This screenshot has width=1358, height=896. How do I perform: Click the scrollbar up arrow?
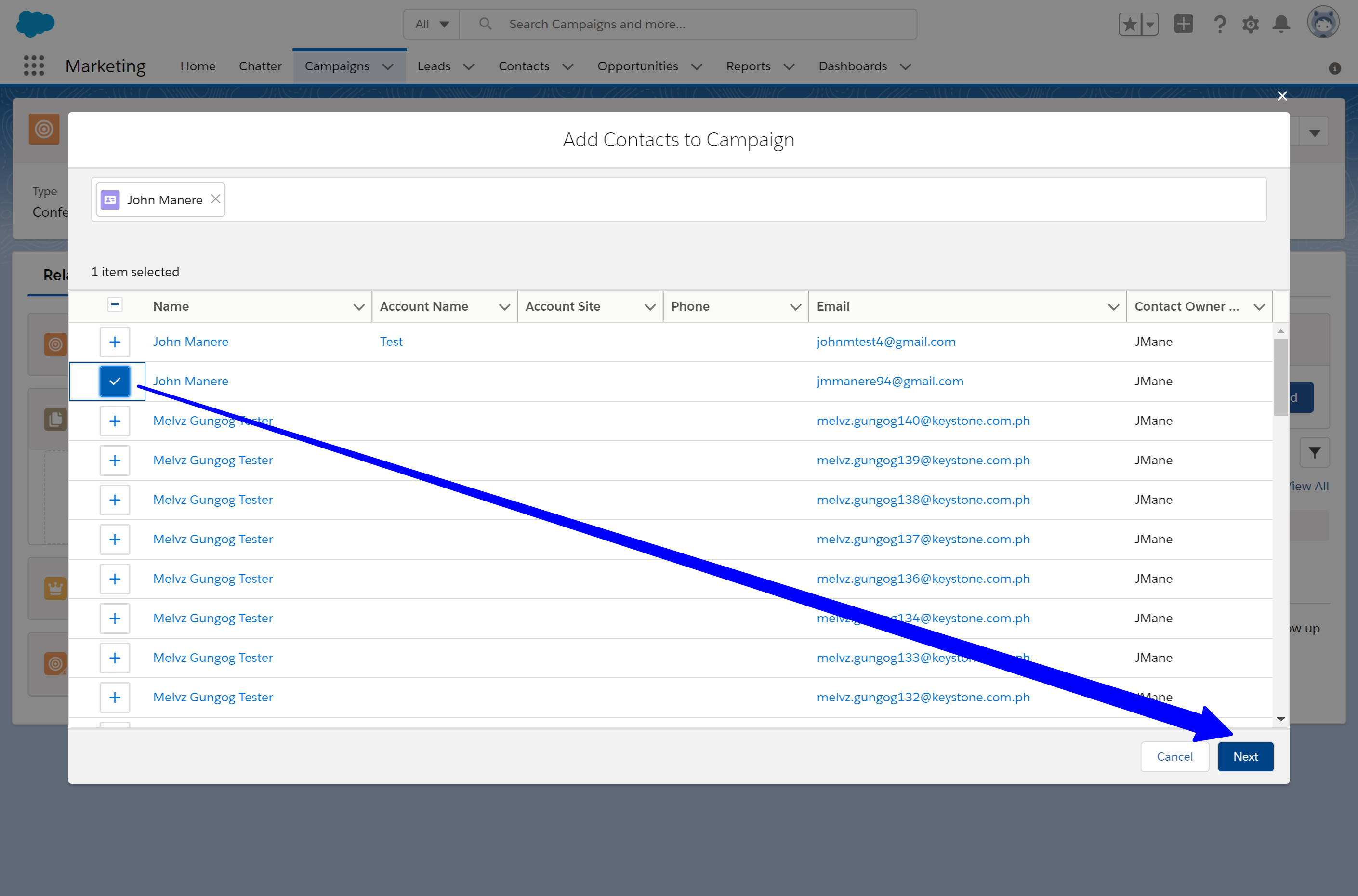(1280, 331)
